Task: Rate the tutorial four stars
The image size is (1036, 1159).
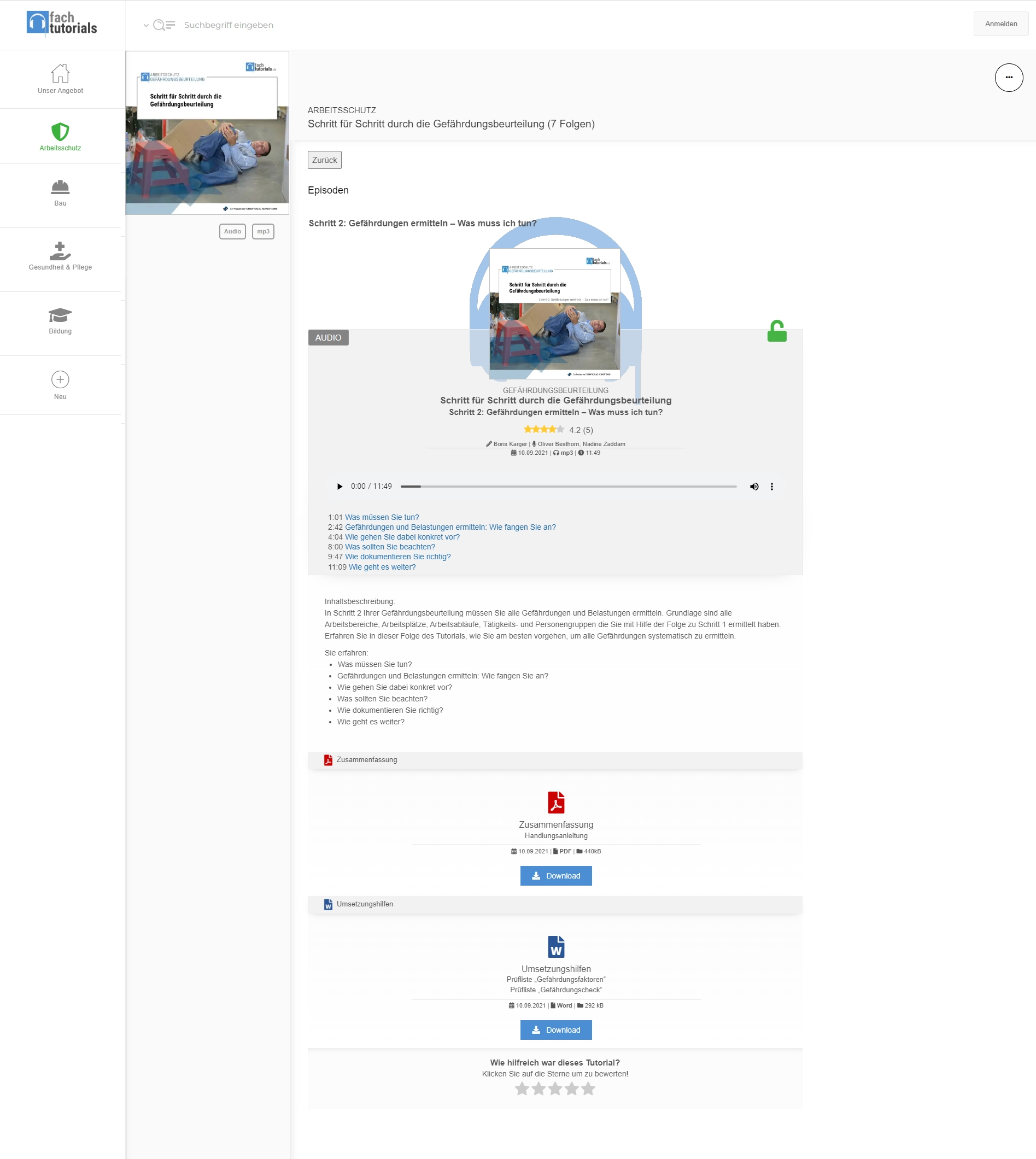Action: (x=571, y=1089)
